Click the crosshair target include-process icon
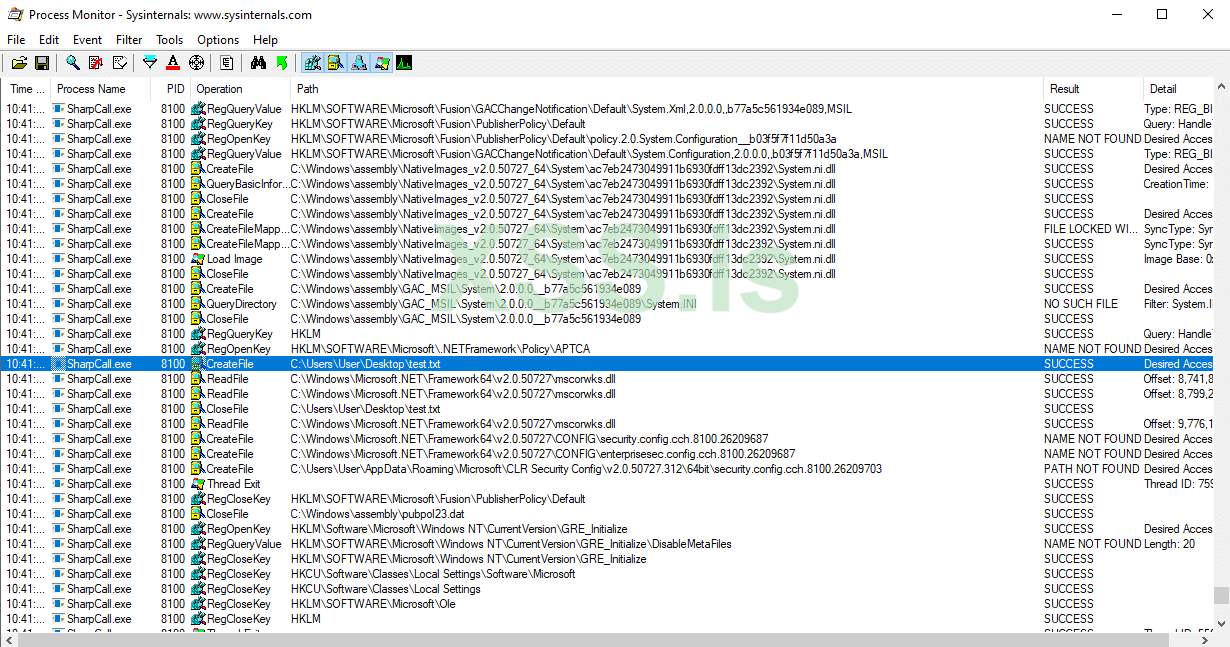The height and width of the screenshot is (647, 1230). pyautogui.click(x=196, y=63)
